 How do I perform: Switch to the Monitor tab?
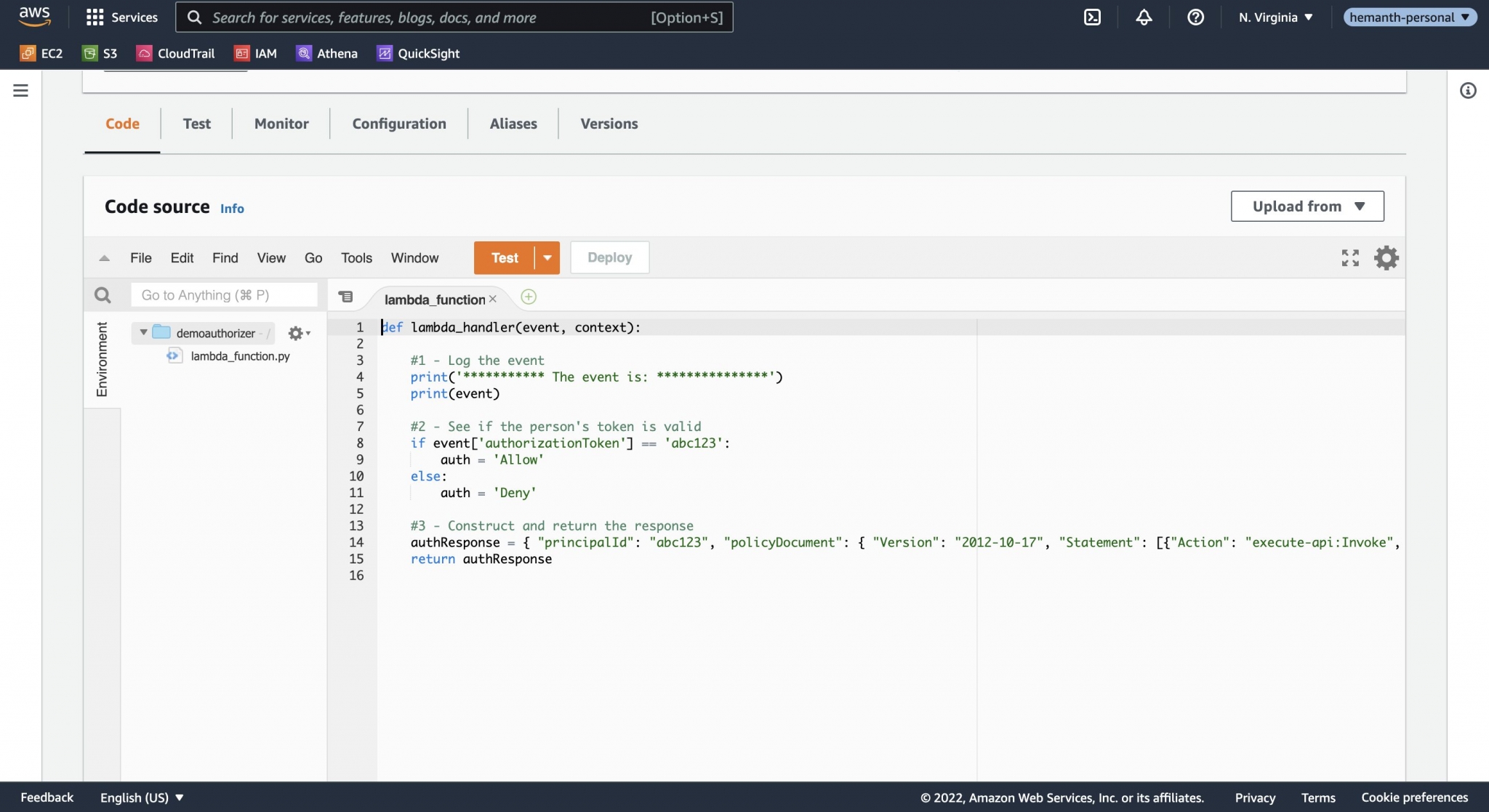tap(281, 124)
